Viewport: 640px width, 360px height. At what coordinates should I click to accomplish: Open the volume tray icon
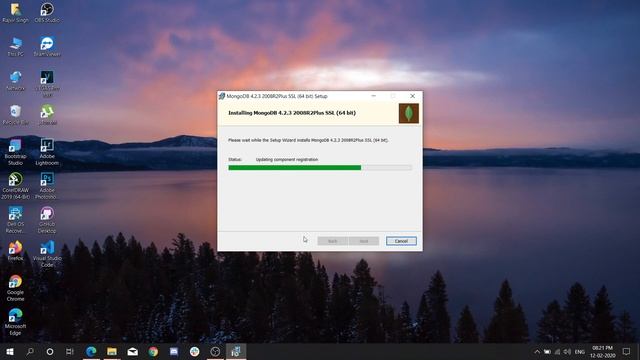pyautogui.click(x=567, y=351)
